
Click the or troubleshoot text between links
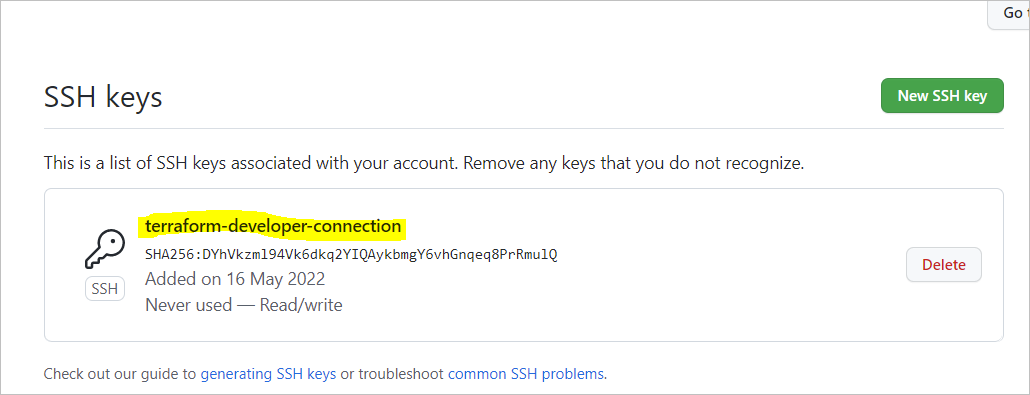pos(392,375)
